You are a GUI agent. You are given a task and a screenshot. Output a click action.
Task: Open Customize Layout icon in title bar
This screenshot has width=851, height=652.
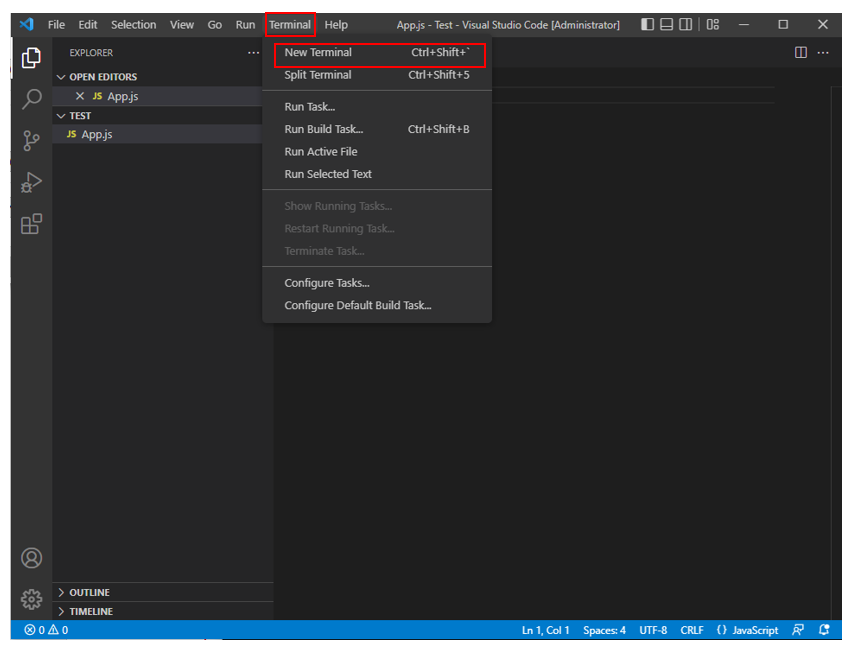click(x=713, y=24)
